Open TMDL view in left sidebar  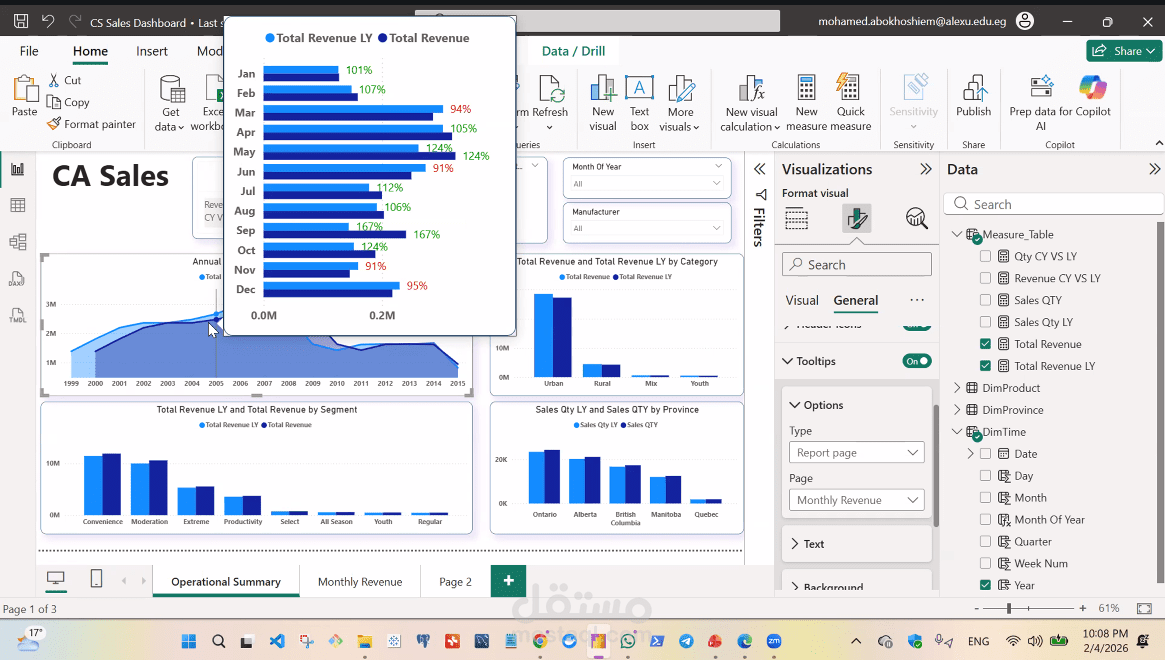[x=18, y=315]
